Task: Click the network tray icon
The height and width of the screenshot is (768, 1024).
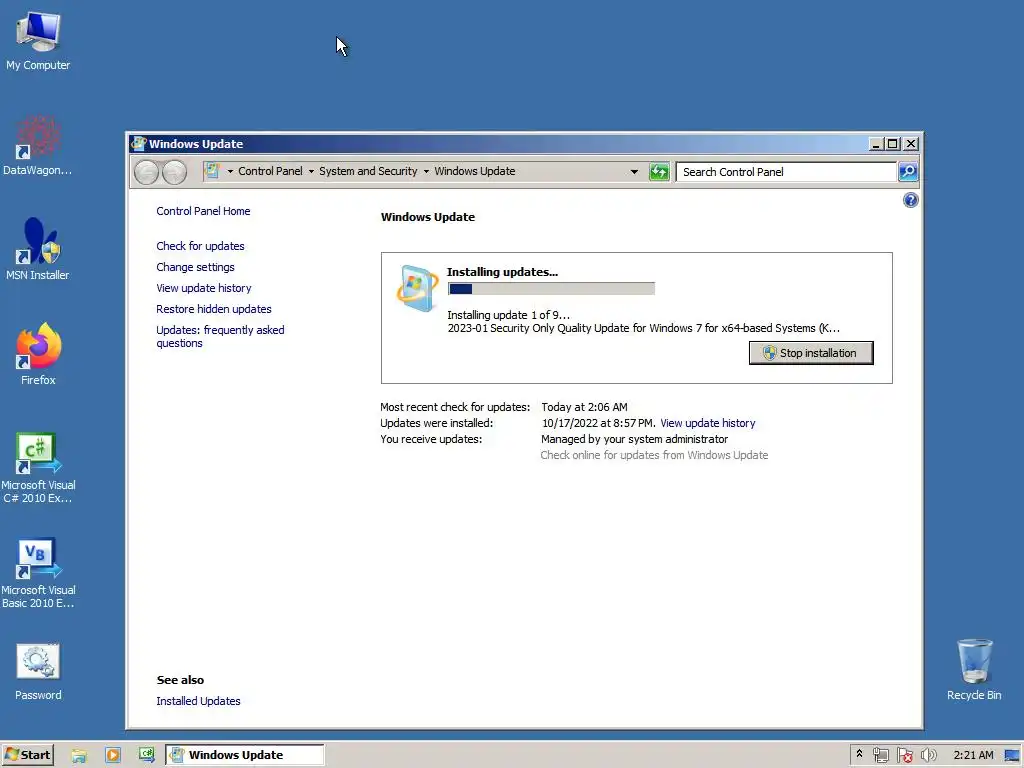Action: coord(881,755)
